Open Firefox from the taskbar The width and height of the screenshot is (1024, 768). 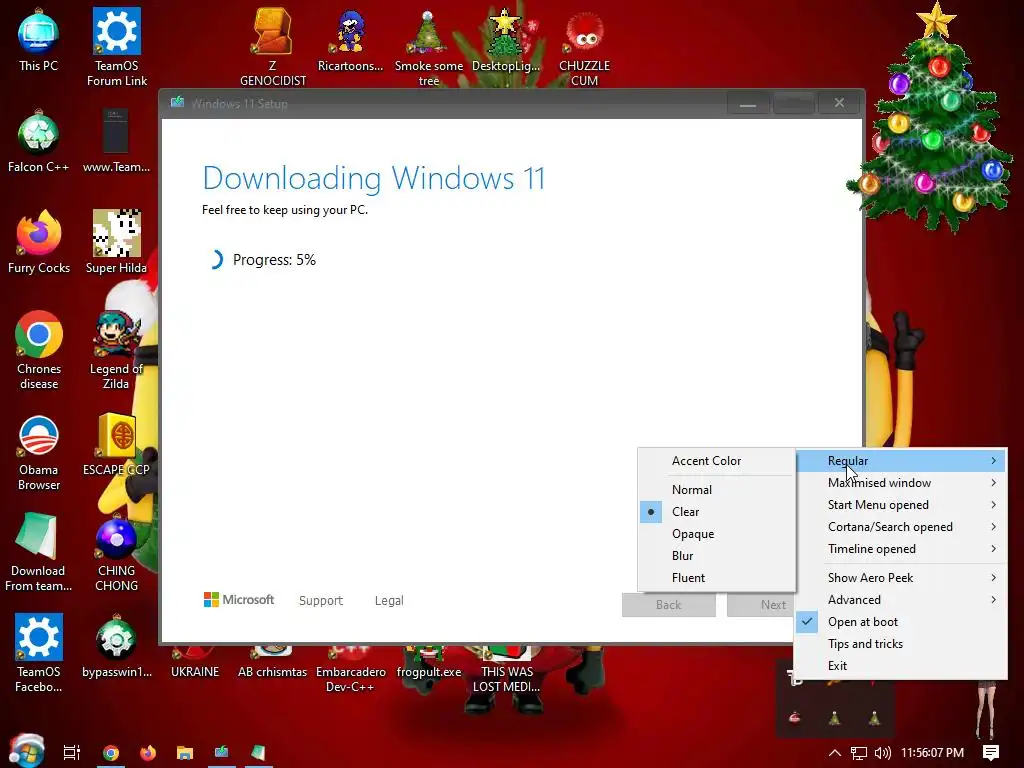click(x=148, y=752)
